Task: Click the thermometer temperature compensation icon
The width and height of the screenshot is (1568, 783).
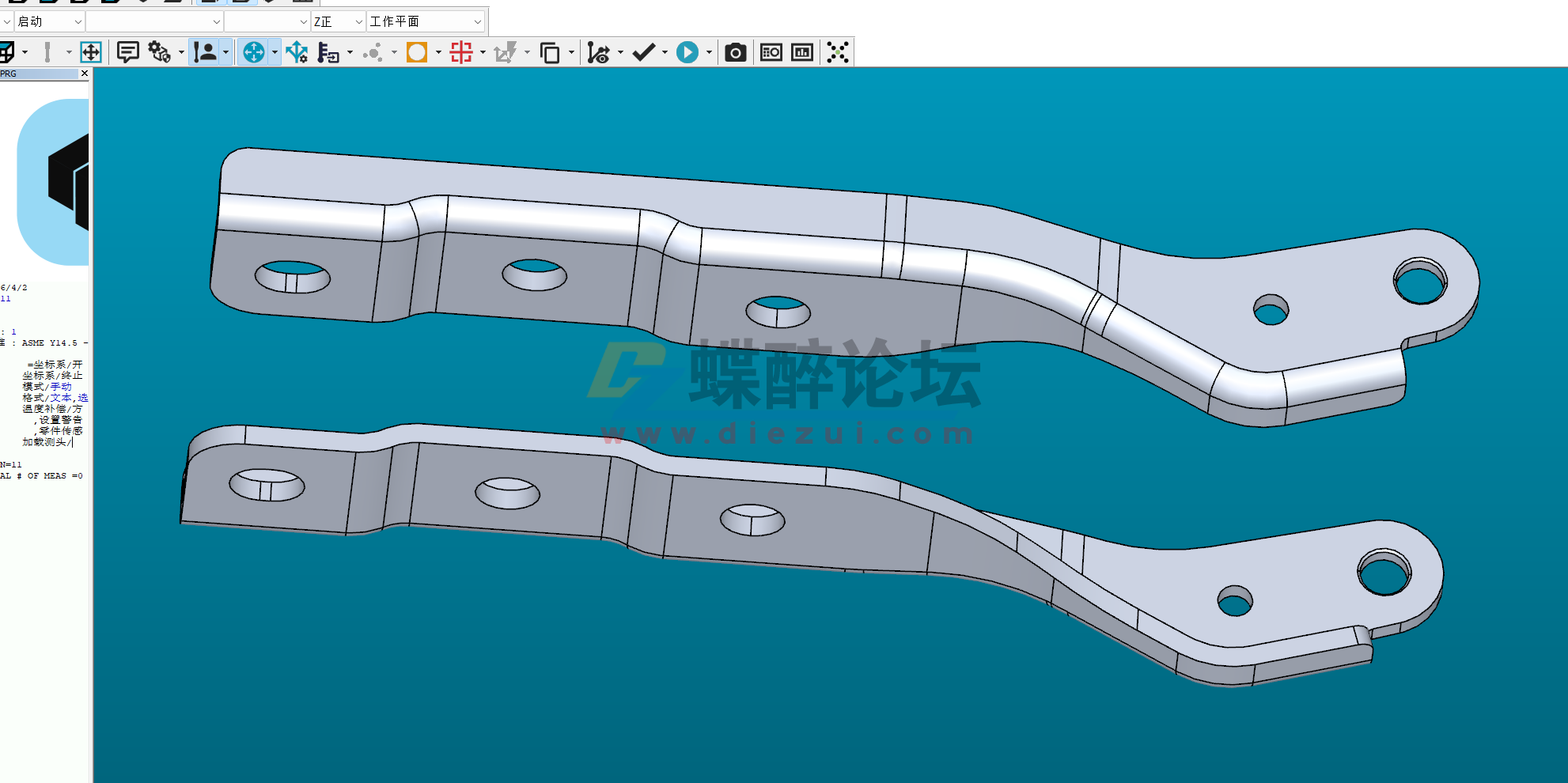Action: tap(327, 52)
